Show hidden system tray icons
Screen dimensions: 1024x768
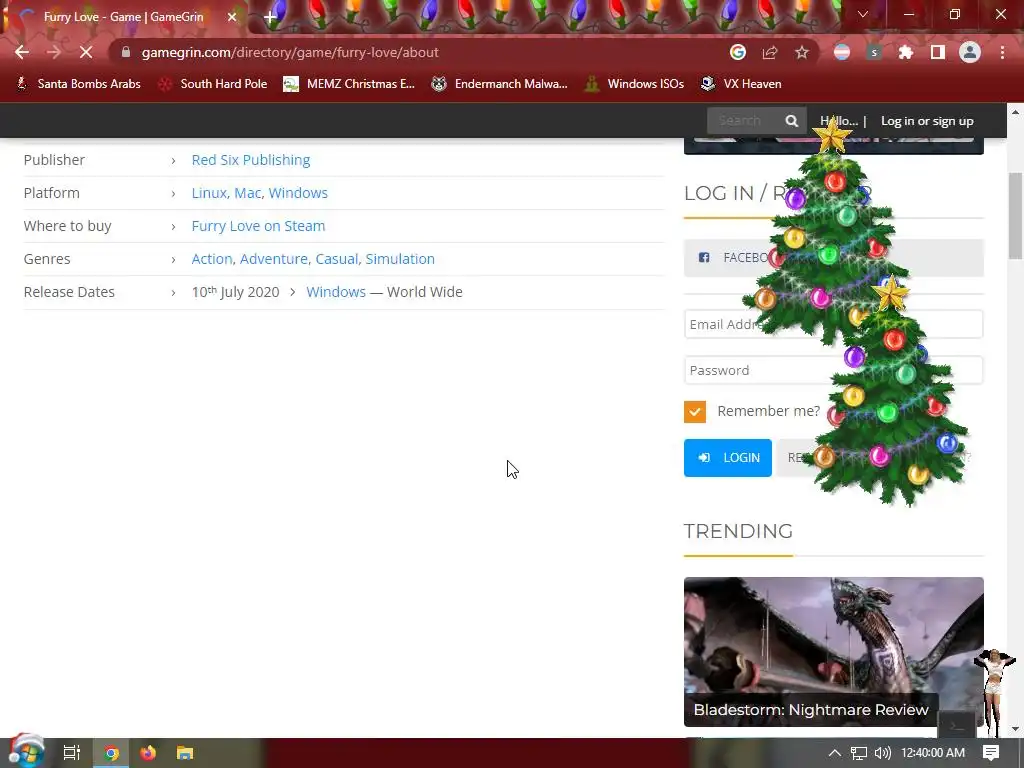click(835, 753)
